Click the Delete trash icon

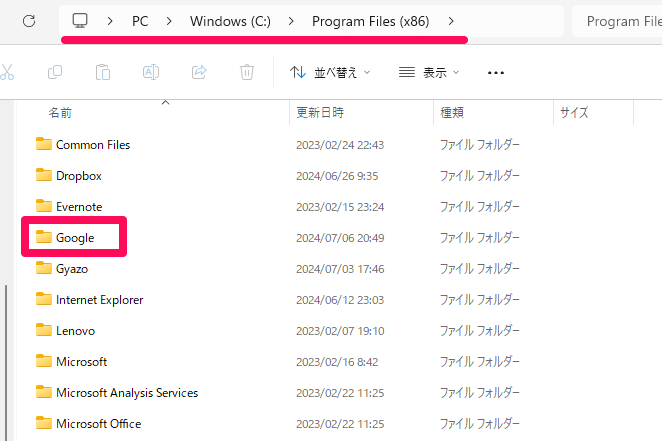247,72
